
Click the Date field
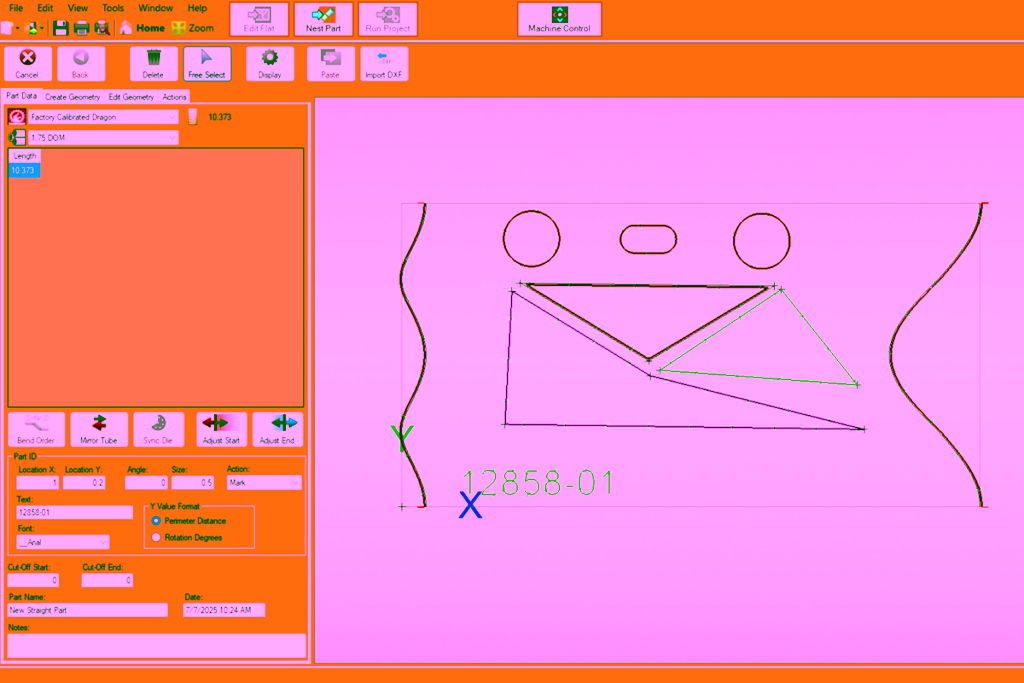[x=224, y=610]
